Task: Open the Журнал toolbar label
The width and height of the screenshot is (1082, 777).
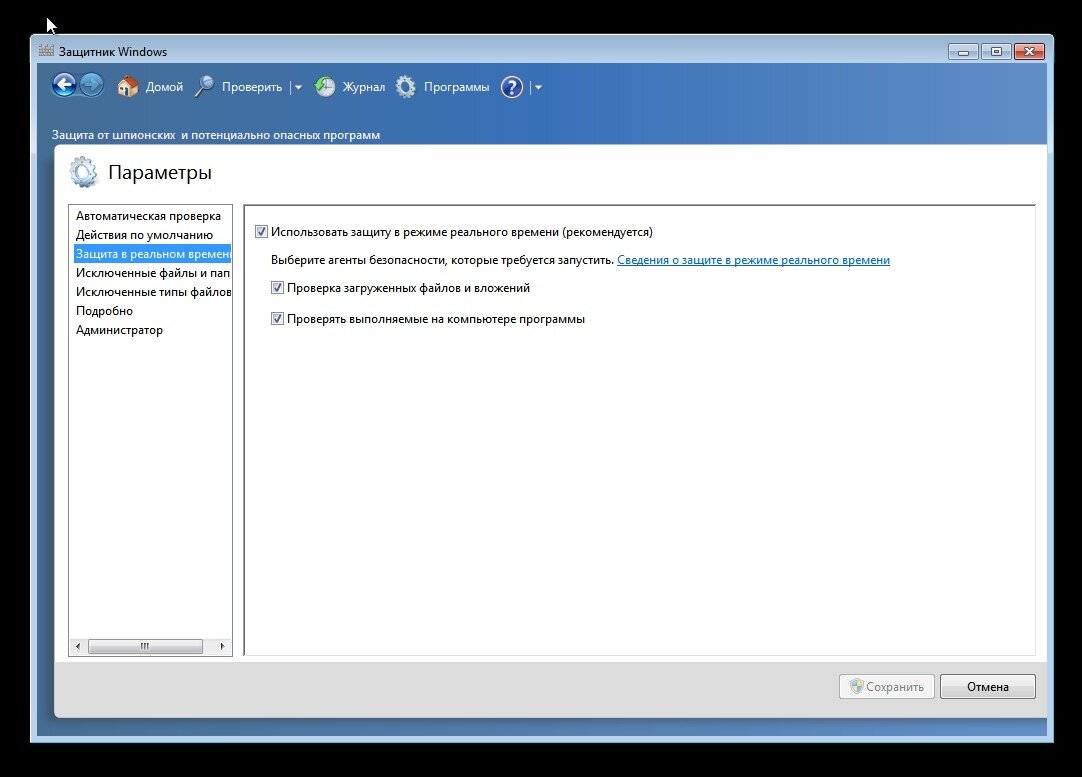Action: (364, 87)
